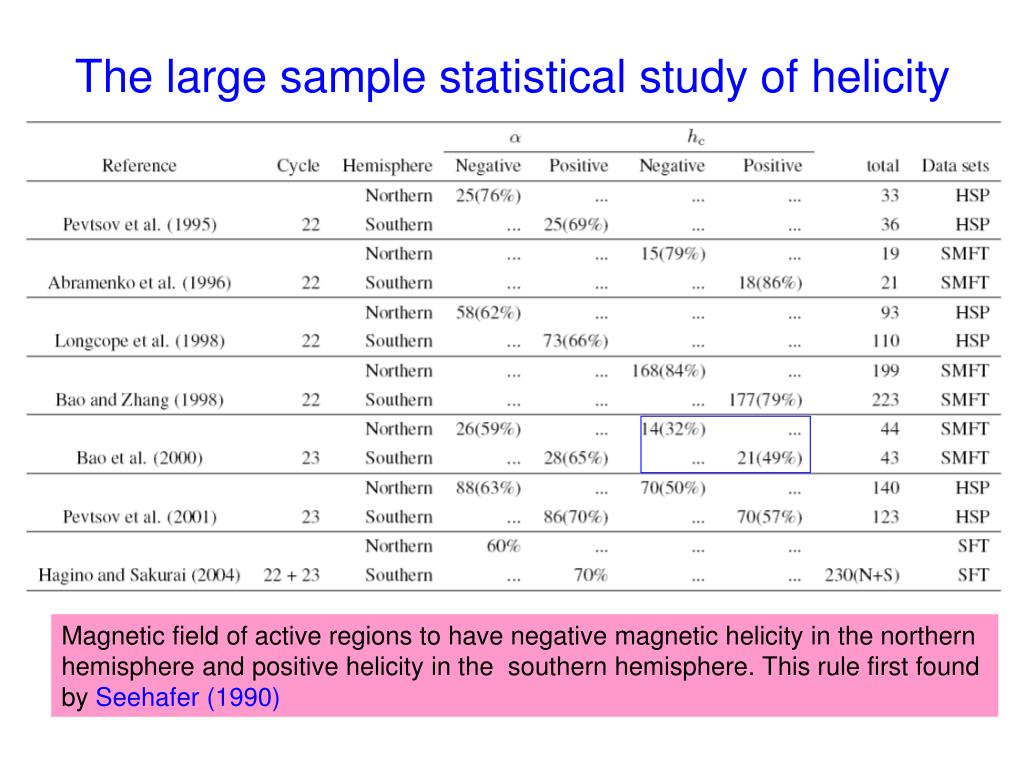Click the 70% Southern value
This screenshot has width=1024, height=768.
pos(590,575)
